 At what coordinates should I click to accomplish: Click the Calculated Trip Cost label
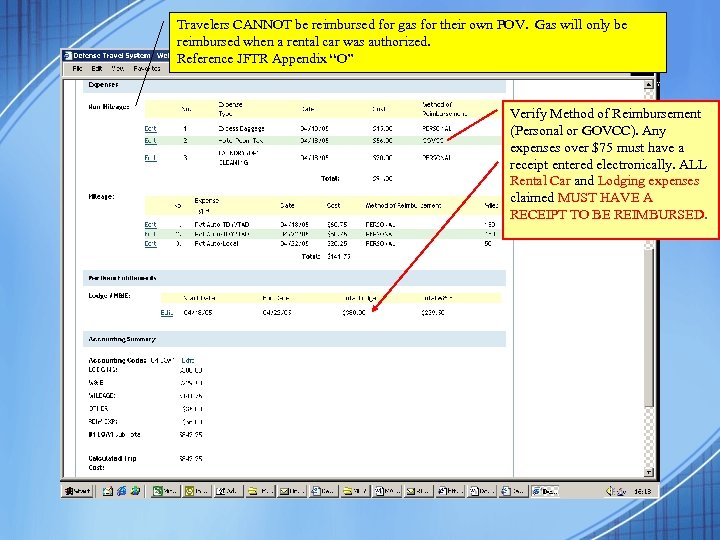tap(112, 463)
